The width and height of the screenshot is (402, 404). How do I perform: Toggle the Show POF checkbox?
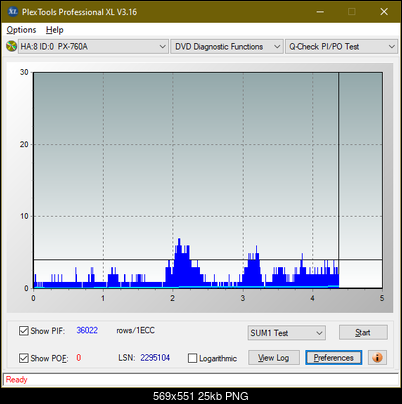(23, 358)
